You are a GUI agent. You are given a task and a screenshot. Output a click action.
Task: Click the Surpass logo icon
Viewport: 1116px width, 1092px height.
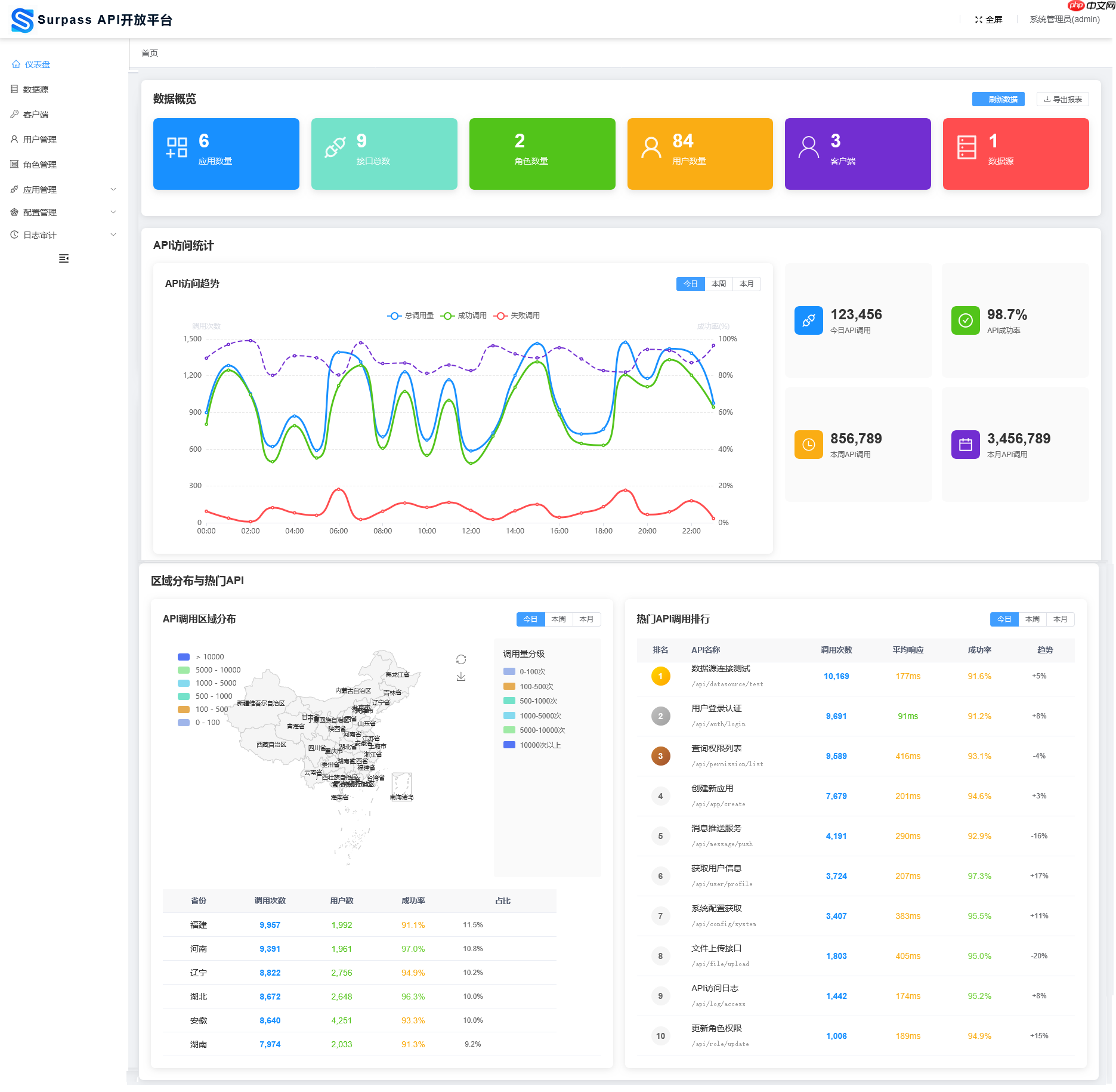22,20
